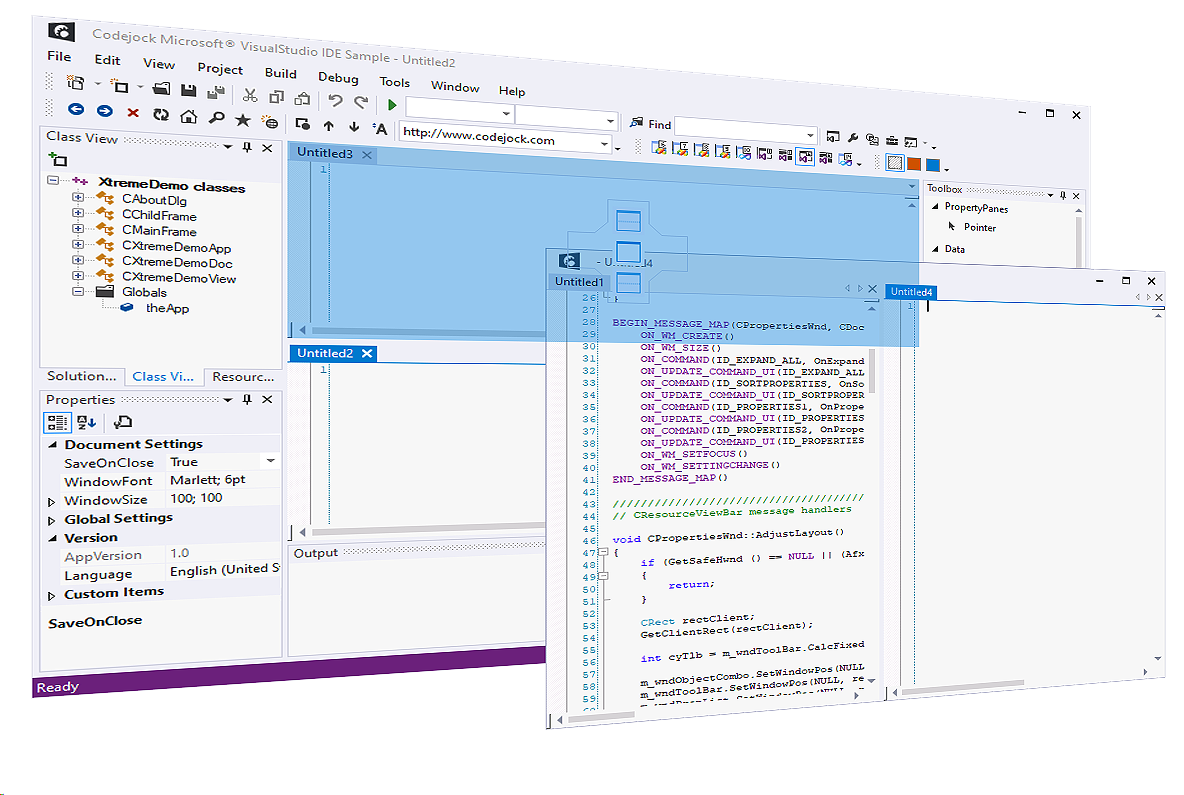This screenshot has width=1184, height=795.
Task: Toggle Alphabetical sort in Properties toolbar
Action: 87,422
